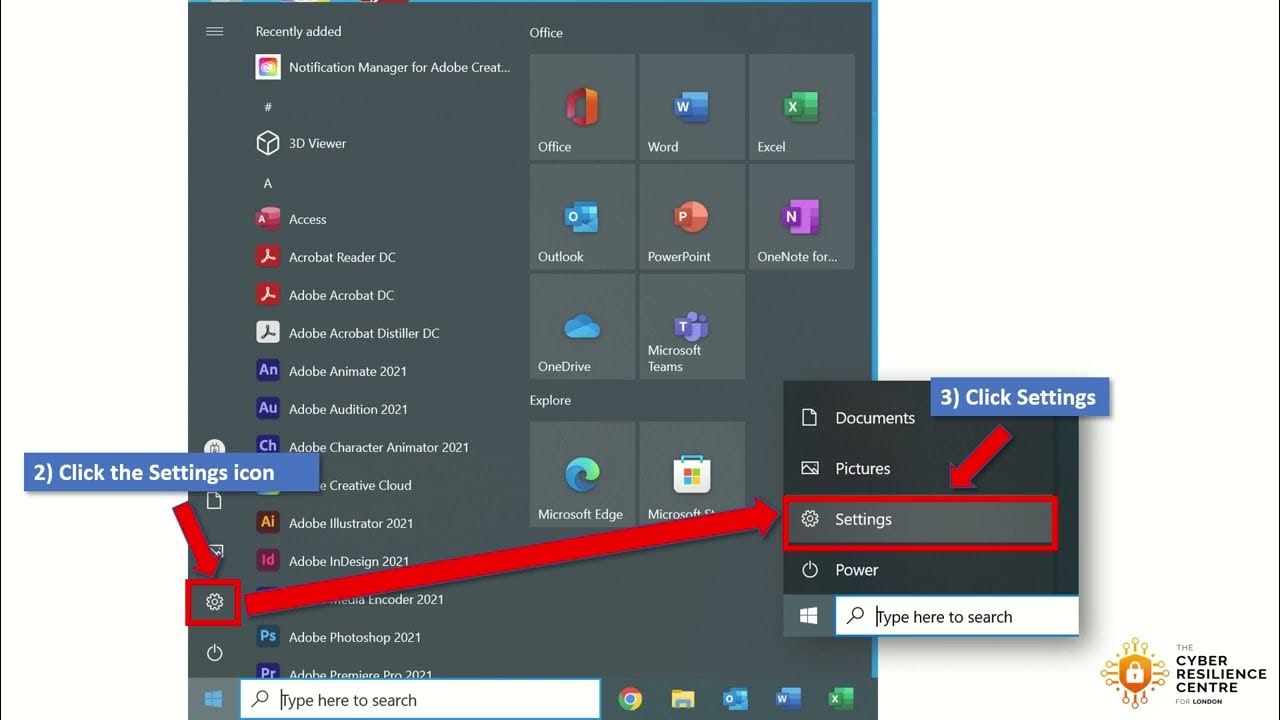Open the Word tile in Start menu
Viewport: 1280px width, 720px height.
pos(692,107)
